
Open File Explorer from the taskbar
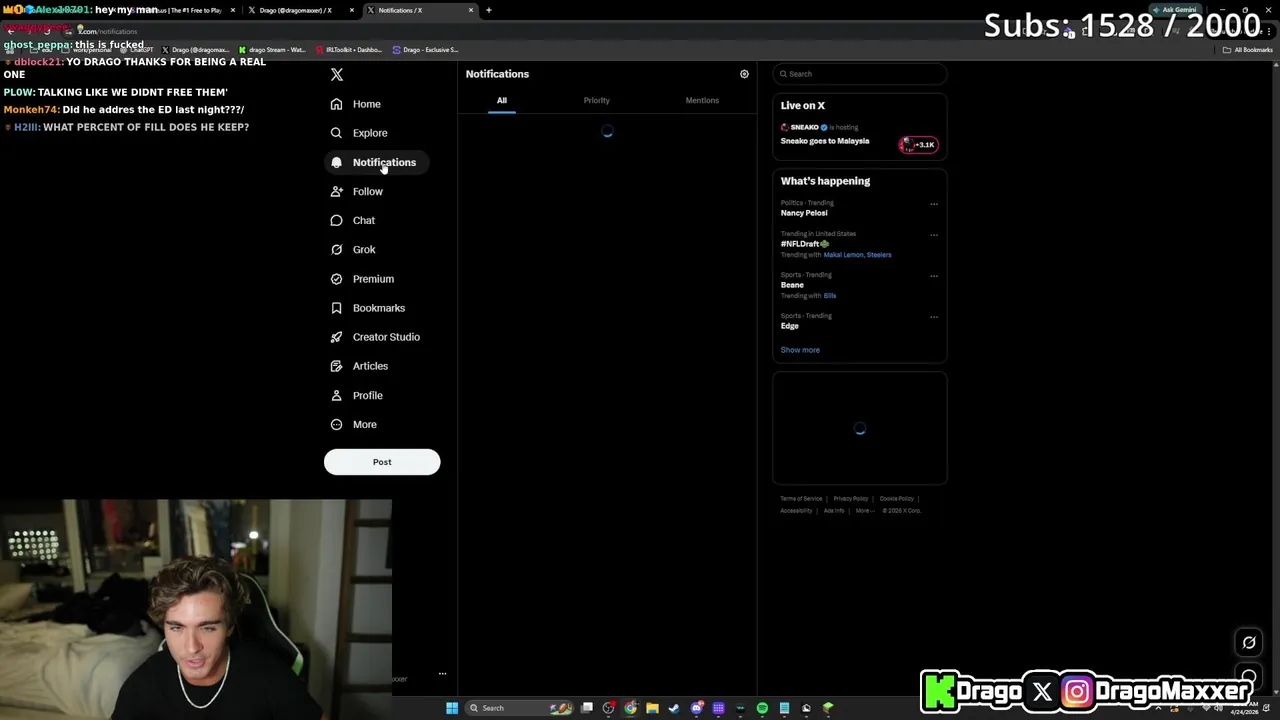[652, 708]
